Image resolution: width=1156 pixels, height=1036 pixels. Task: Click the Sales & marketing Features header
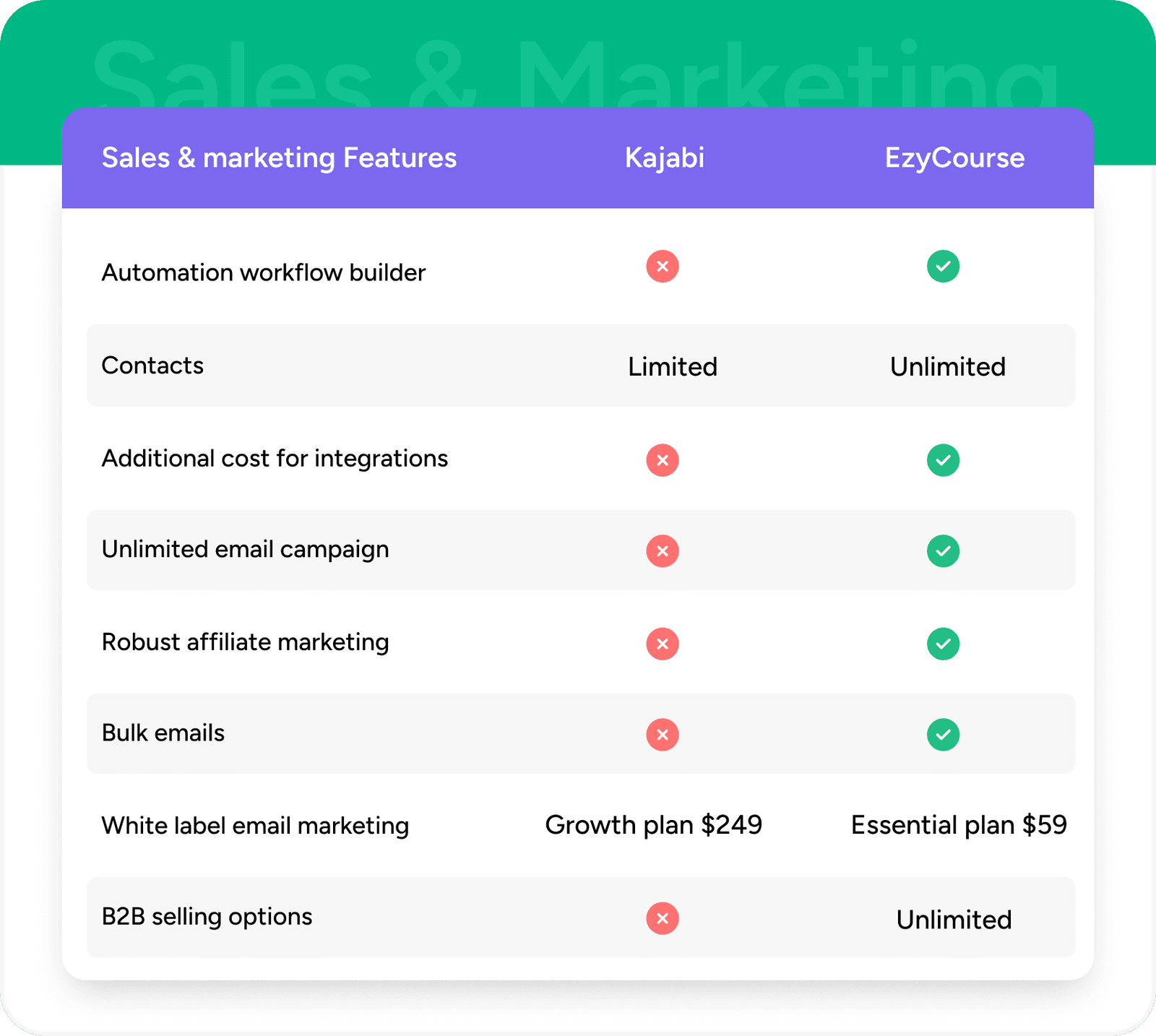pyautogui.click(x=279, y=158)
